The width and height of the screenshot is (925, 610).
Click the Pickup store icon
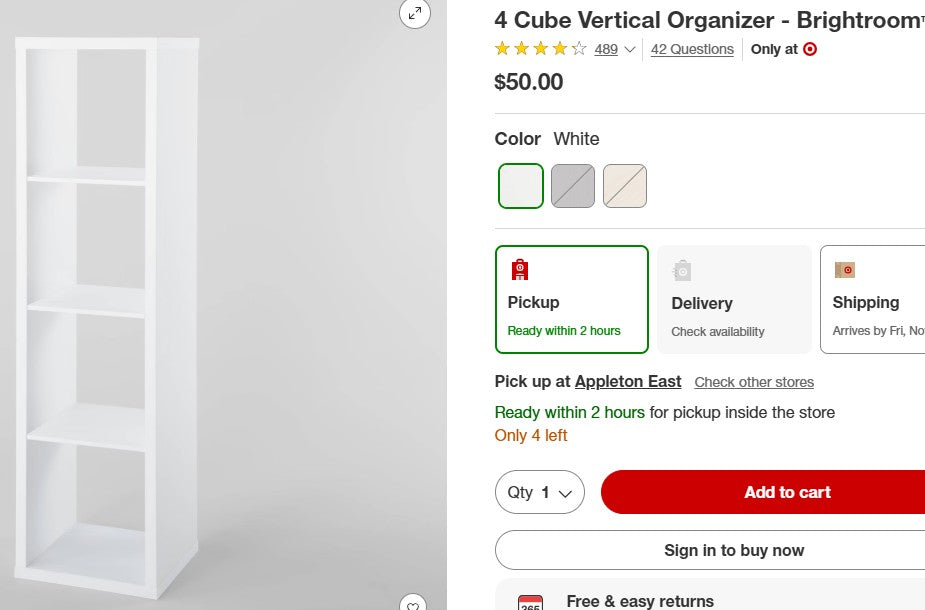click(x=519, y=269)
